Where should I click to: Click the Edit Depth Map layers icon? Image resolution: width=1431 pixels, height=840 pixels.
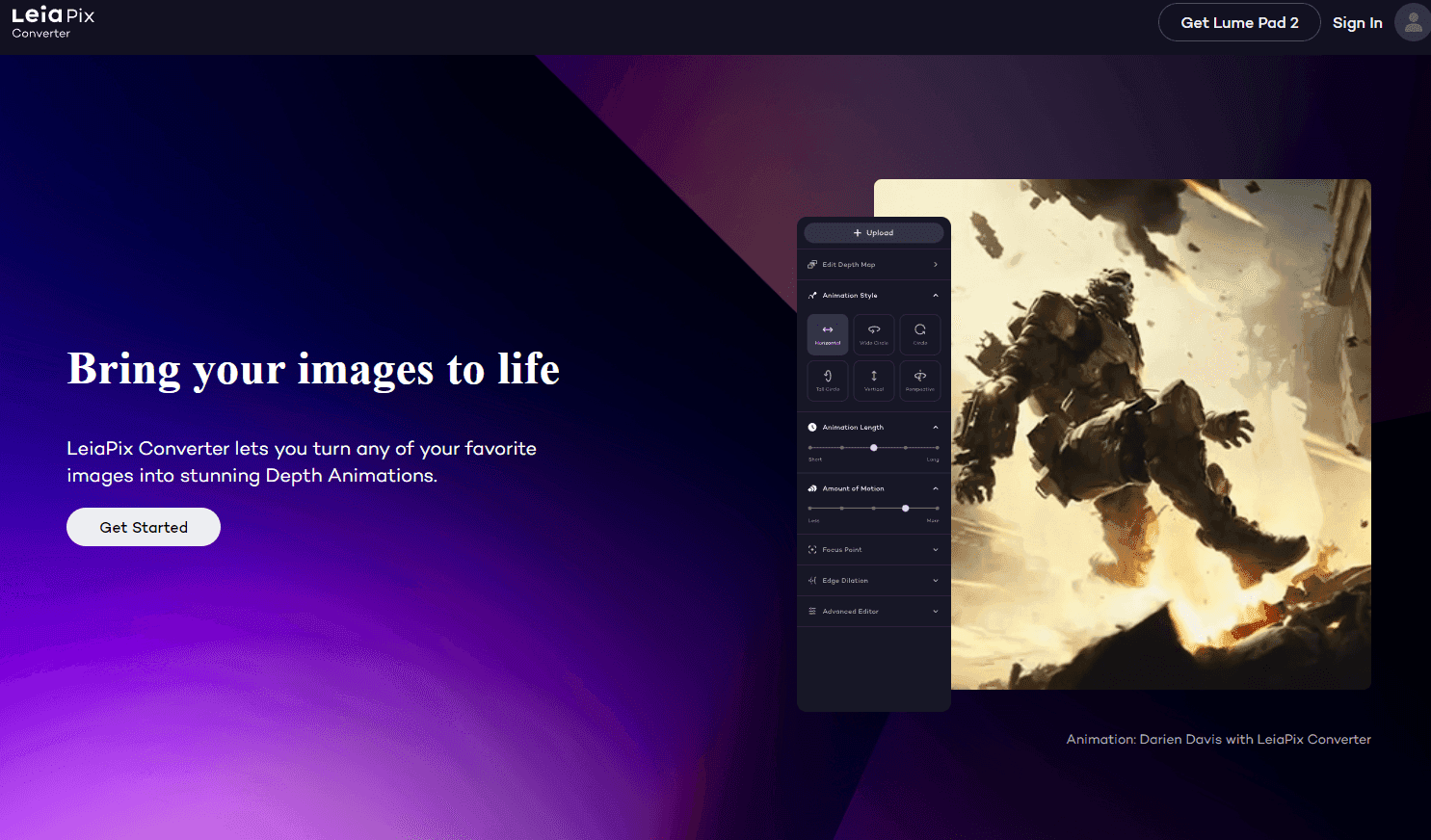tap(812, 264)
